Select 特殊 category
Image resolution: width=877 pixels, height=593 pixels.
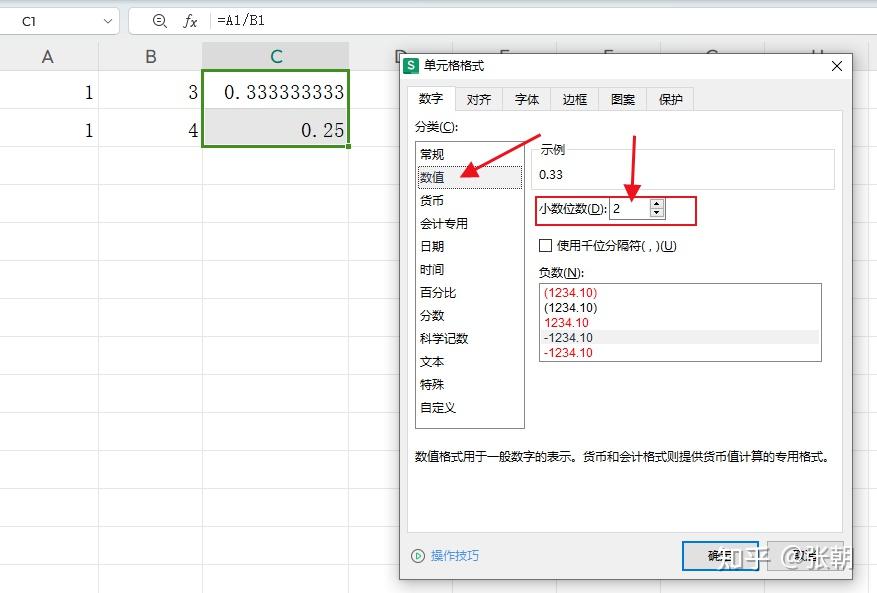pyautogui.click(x=469, y=384)
